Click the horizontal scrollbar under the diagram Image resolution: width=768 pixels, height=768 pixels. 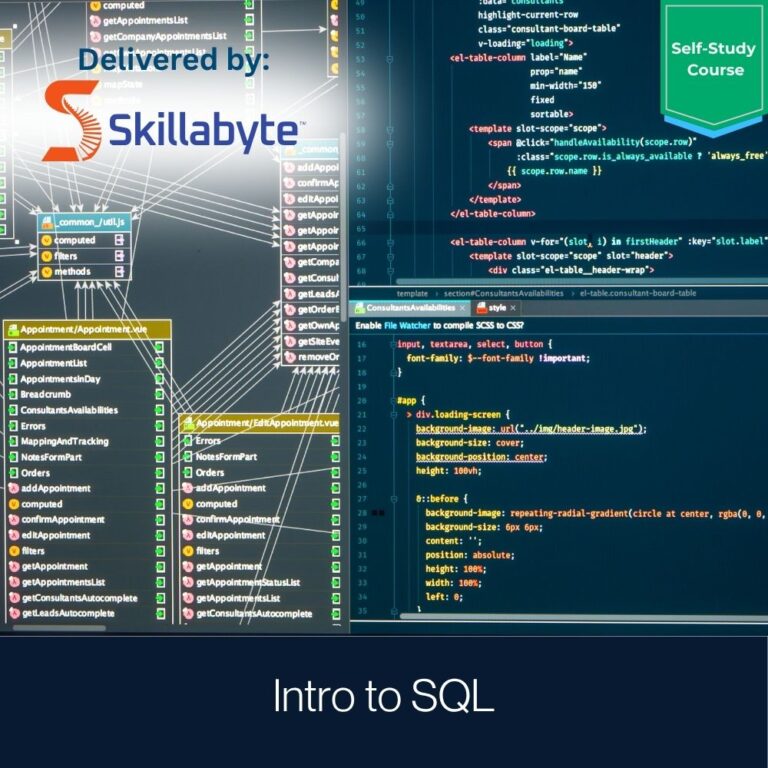click(x=59, y=627)
